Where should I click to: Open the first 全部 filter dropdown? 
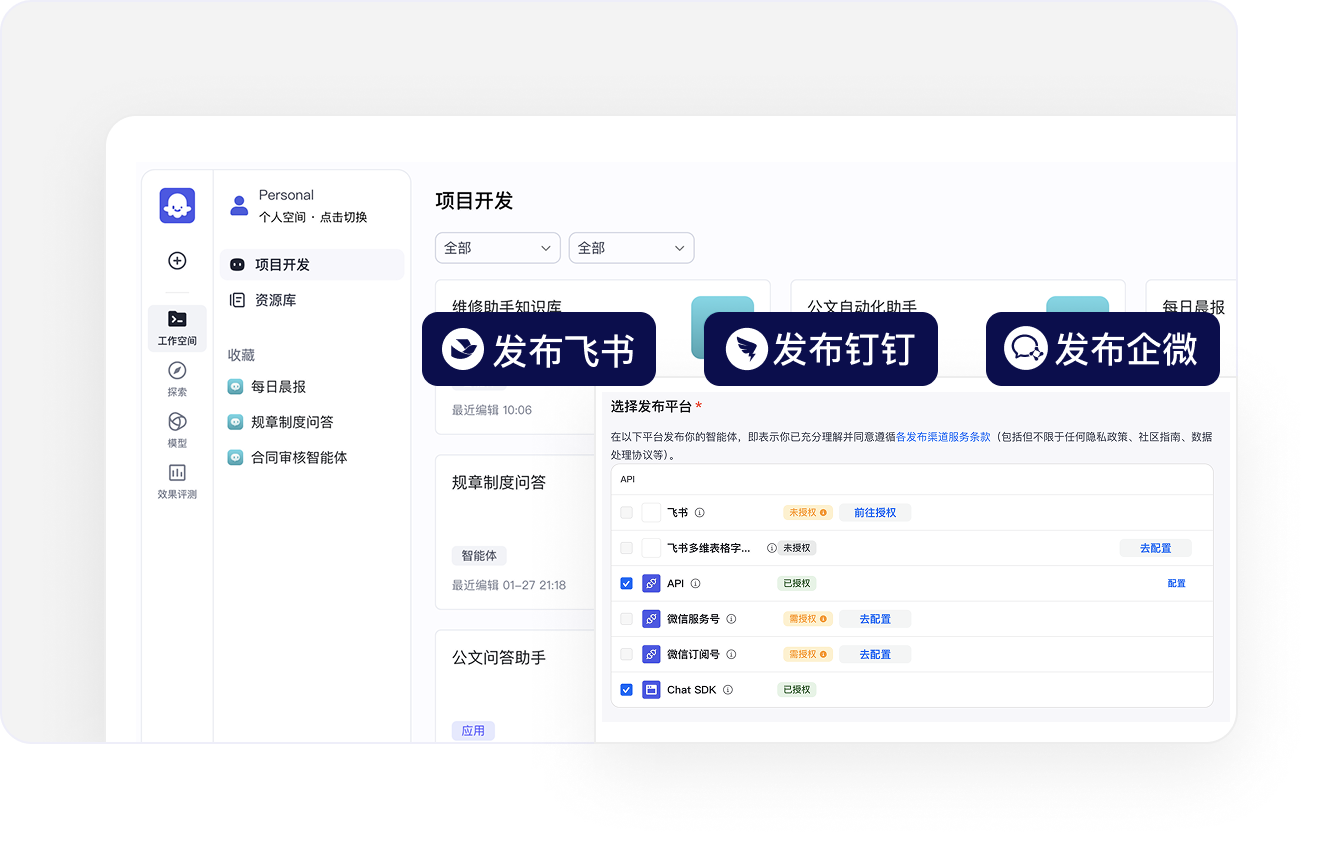click(x=497, y=247)
